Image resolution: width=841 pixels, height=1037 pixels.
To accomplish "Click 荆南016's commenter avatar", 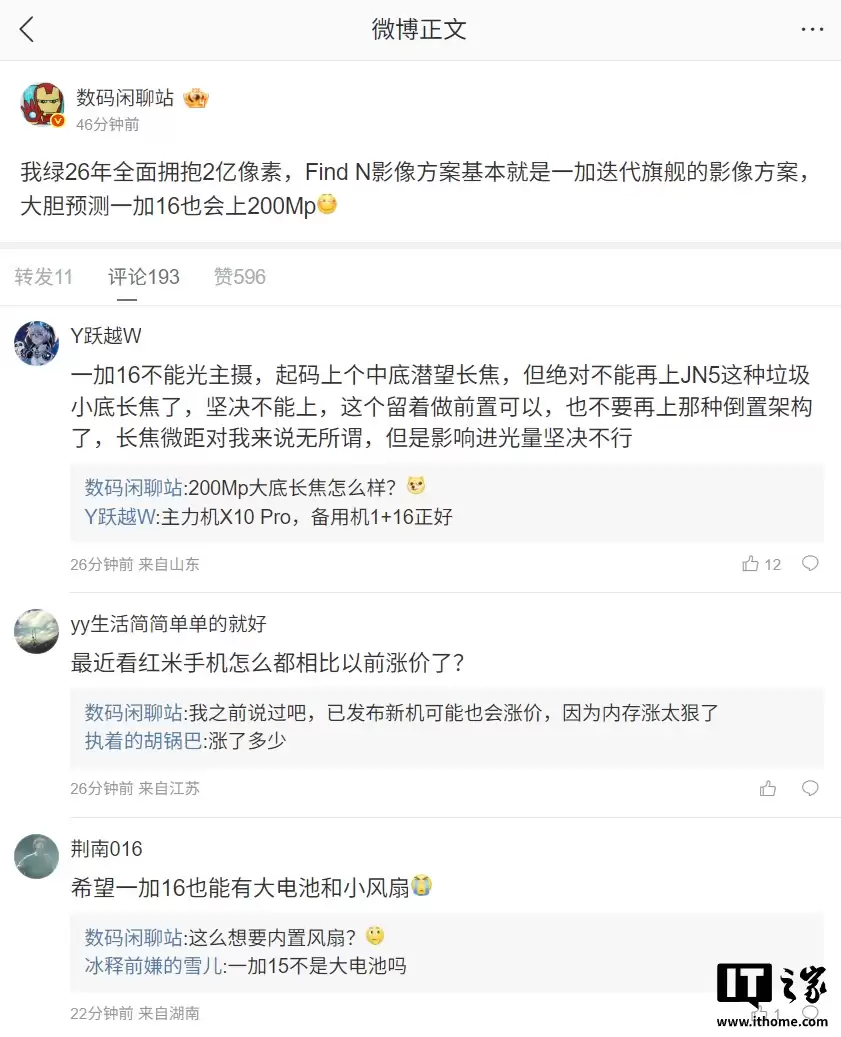I will (x=36, y=856).
